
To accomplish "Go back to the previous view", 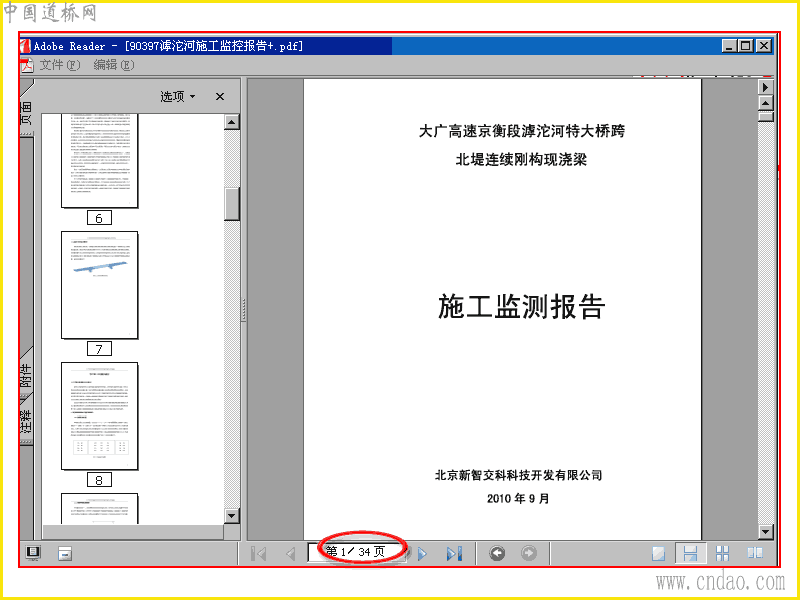I will click(x=497, y=553).
